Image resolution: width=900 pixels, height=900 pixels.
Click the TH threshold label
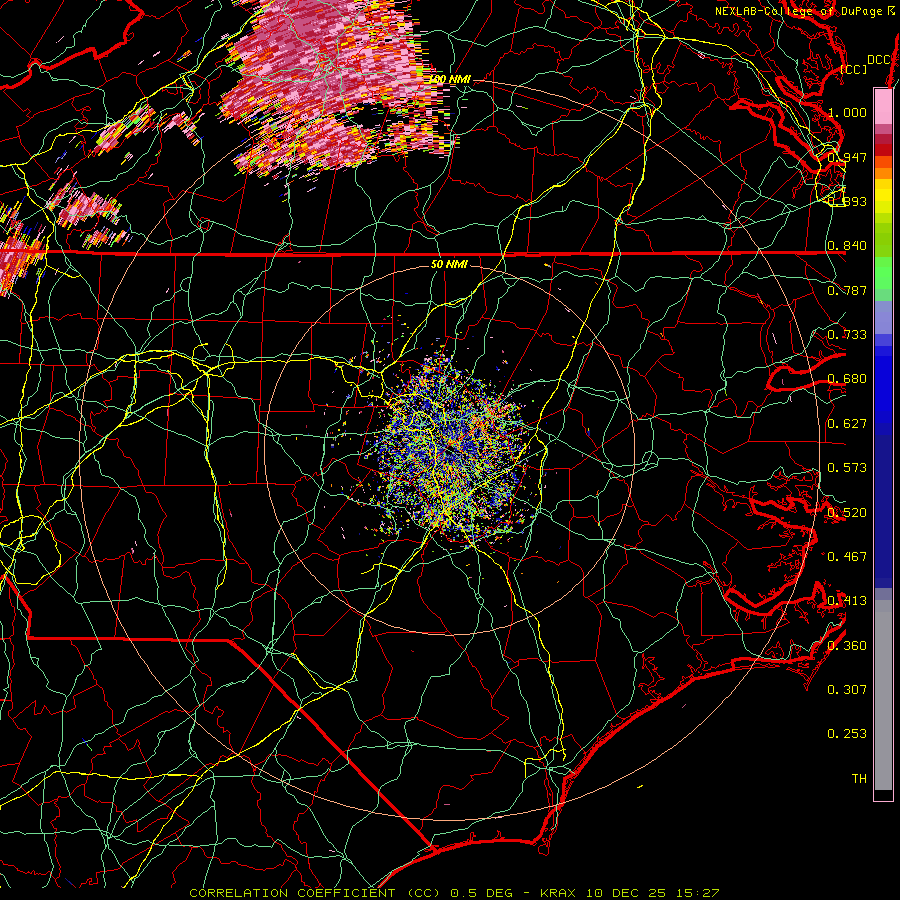pyautogui.click(x=859, y=779)
